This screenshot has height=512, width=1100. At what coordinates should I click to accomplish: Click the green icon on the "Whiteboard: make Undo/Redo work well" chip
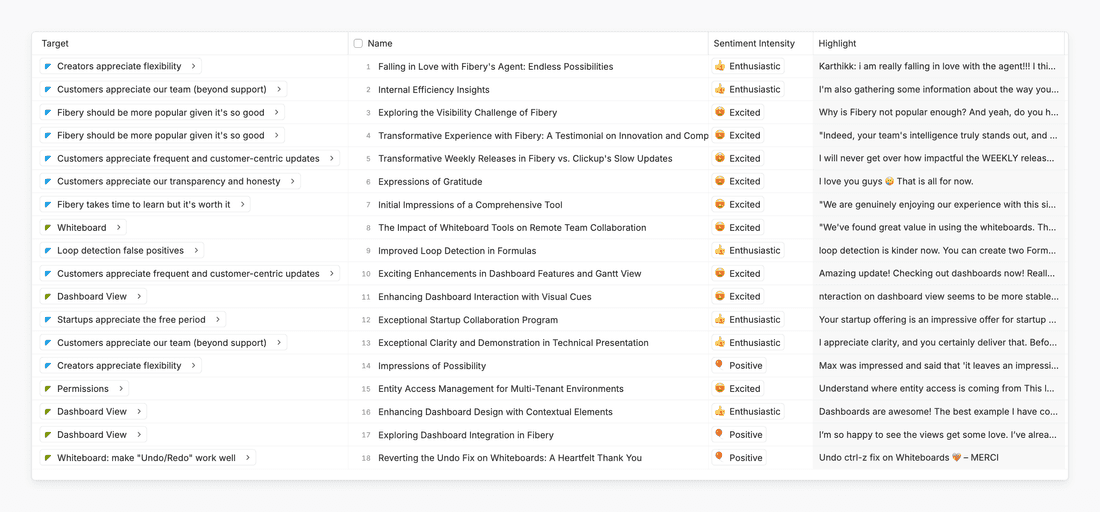pyautogui.click(x=48, y=458)
